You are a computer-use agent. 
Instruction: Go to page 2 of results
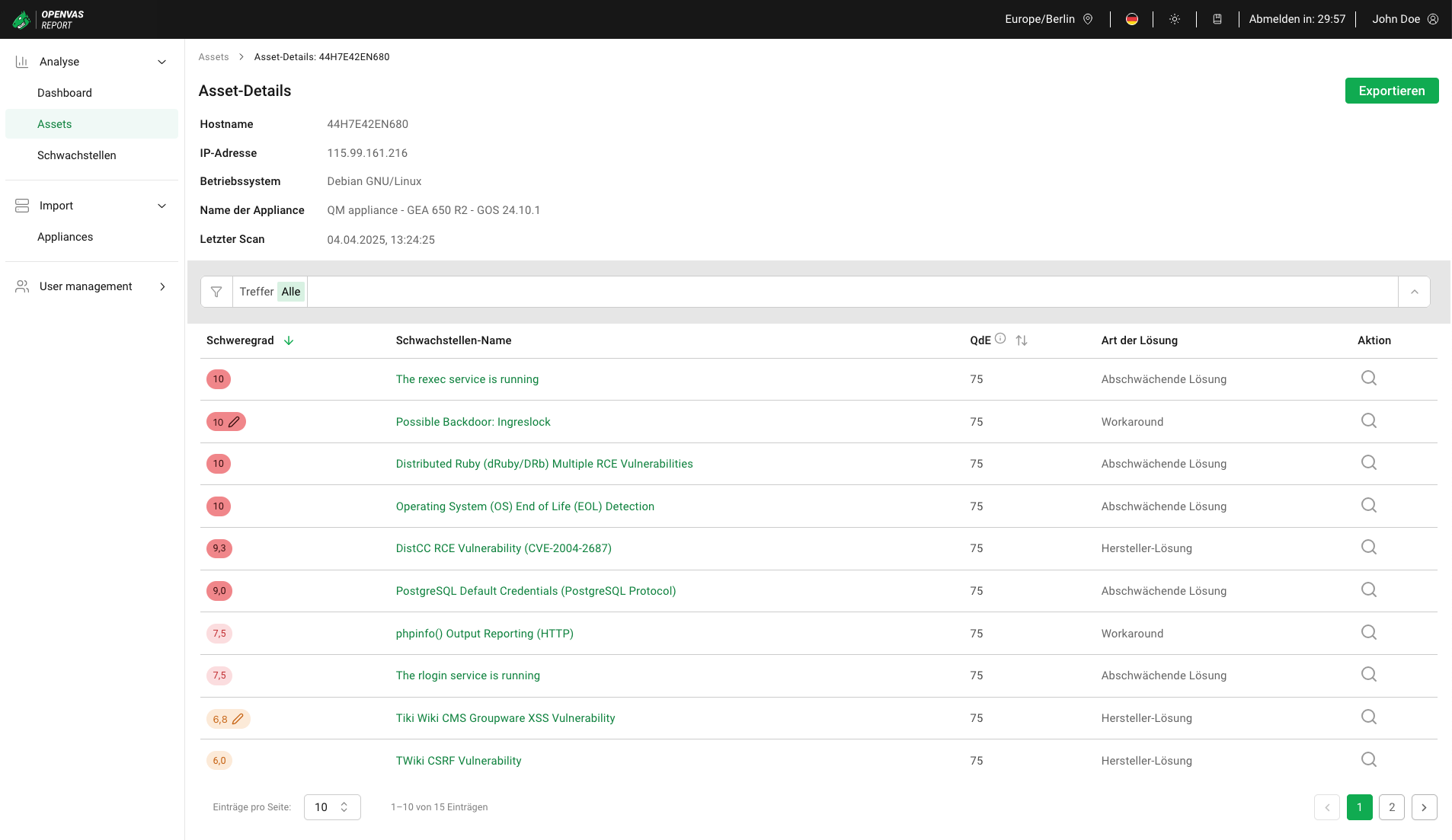[x=1392, y=807]
